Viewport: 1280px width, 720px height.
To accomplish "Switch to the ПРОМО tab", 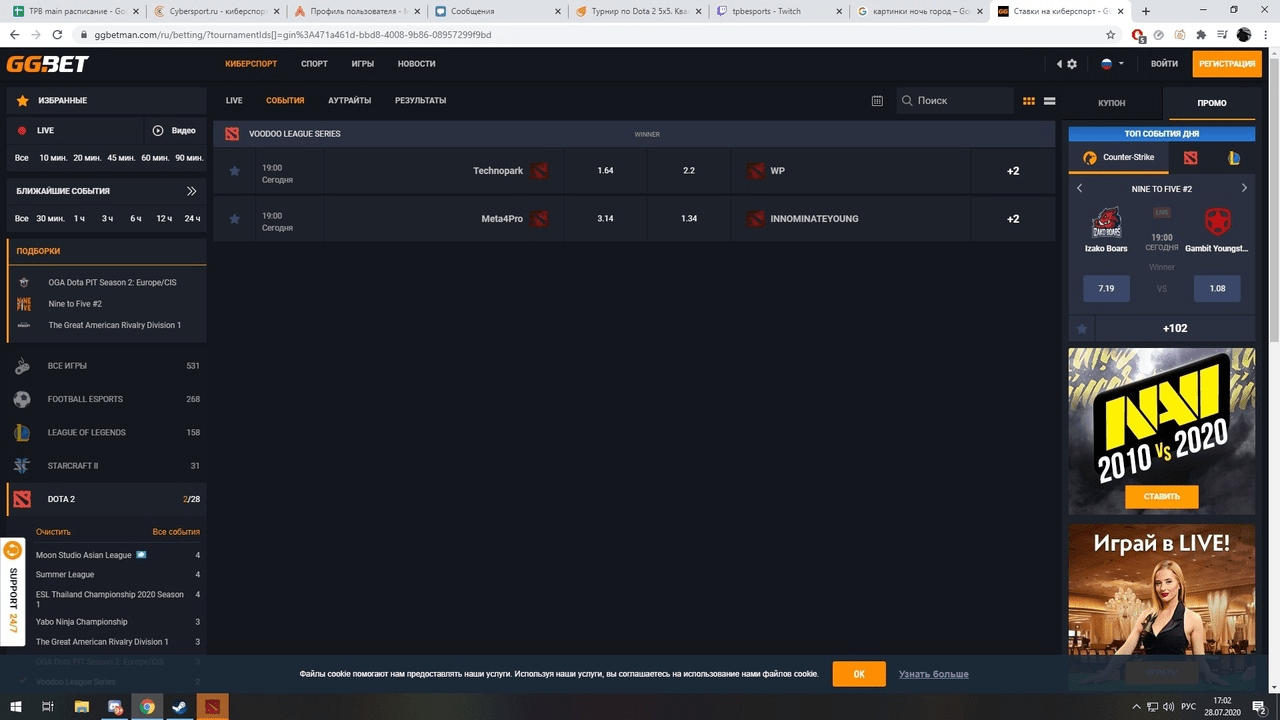I will pyautogui.click(x=1211, y=103).
